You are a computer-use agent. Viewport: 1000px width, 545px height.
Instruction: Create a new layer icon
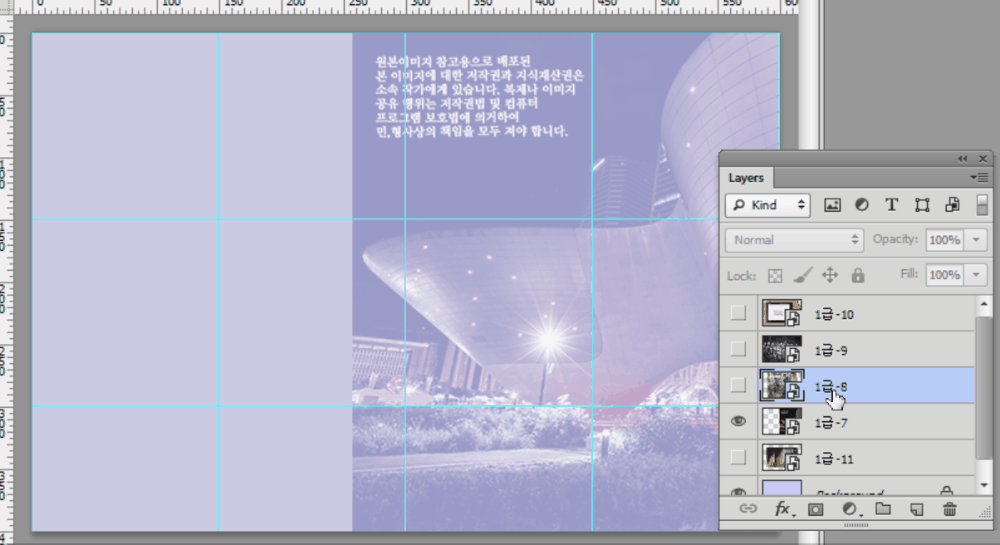pos(916,509)
